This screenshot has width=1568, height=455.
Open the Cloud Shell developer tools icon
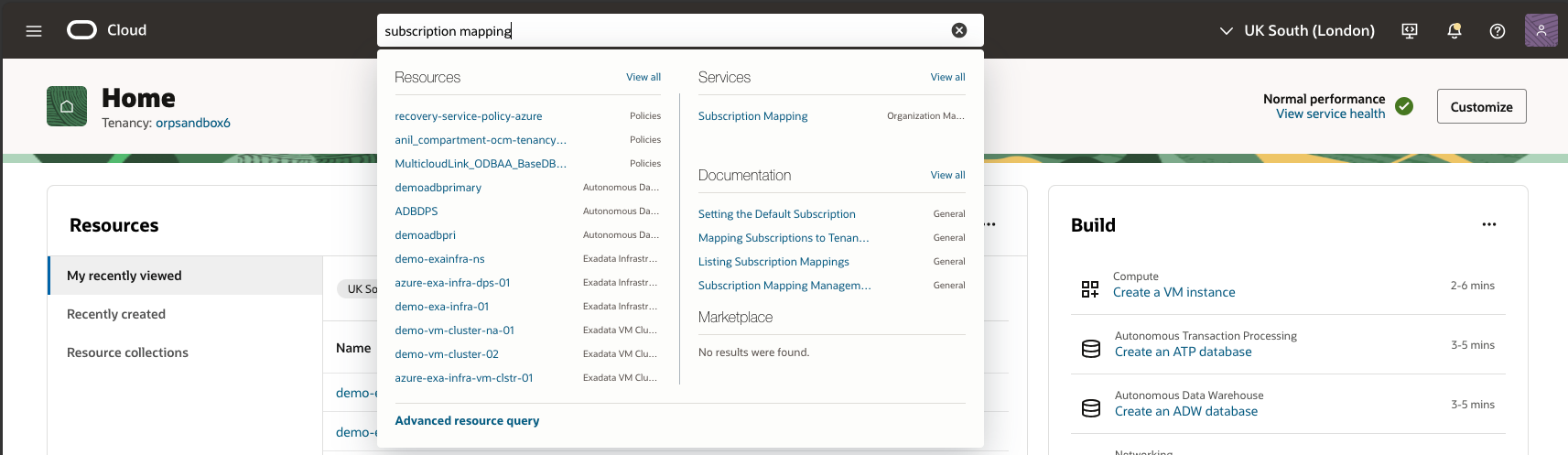tap(1409, 30)
